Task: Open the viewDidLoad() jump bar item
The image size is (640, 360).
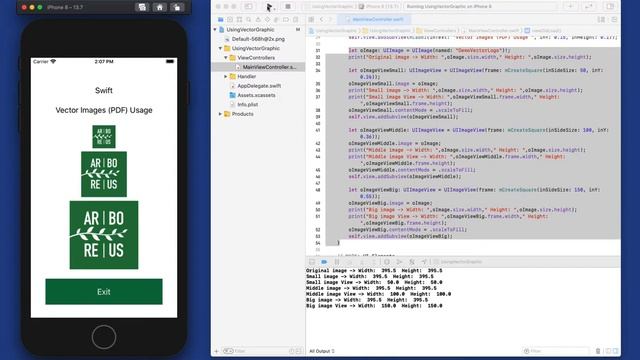Action: (x=543, y=31)
